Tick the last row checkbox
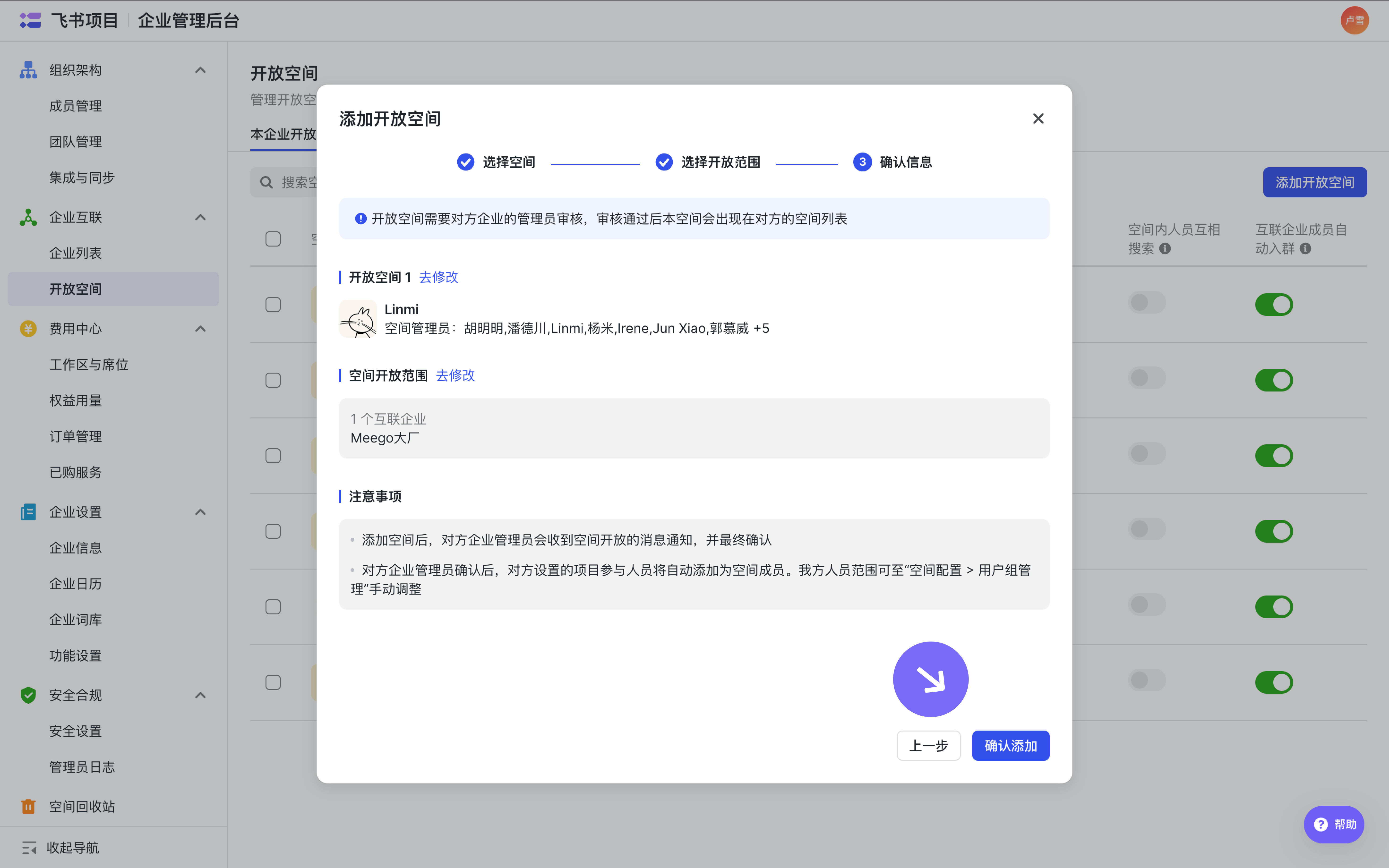Image resolution: width=1389 pixels, height=868 pixels. pos(273,683)
